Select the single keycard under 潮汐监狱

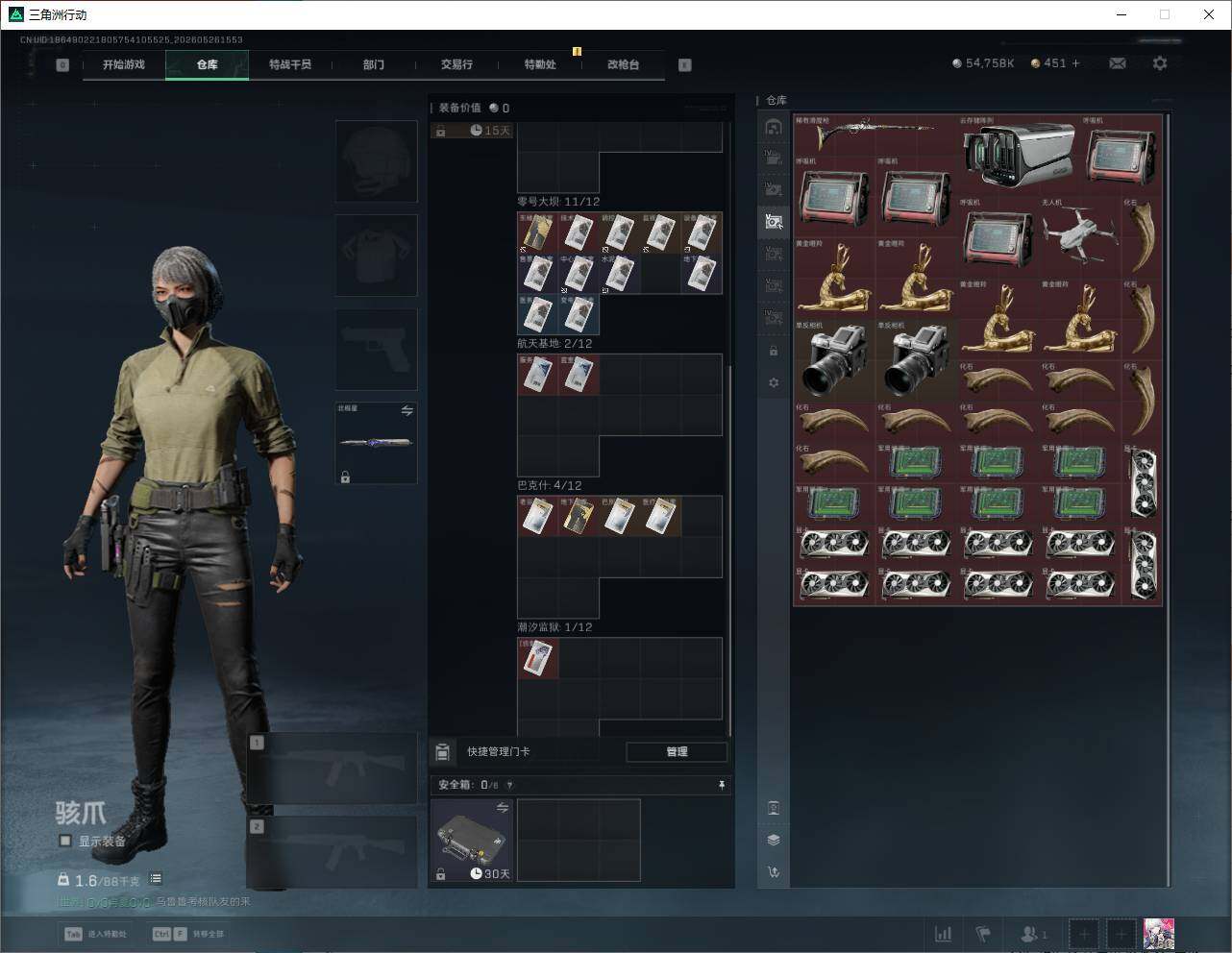[x=538, y=658]
